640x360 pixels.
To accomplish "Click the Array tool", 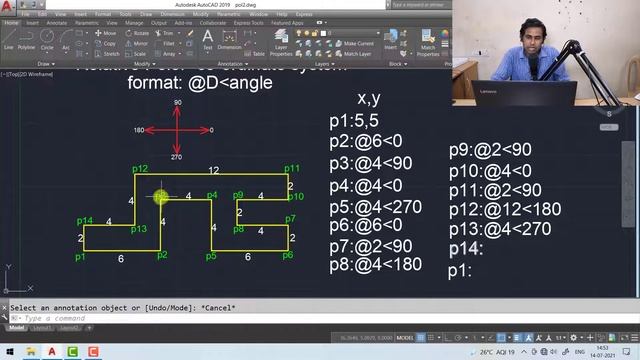I will pos(165,54).
